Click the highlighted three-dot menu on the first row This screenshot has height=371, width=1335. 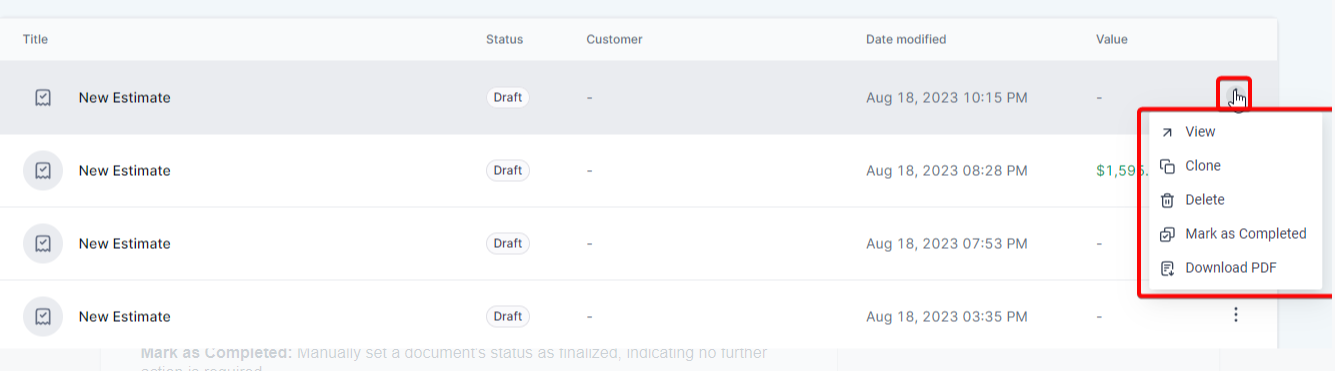(1235, 96)
